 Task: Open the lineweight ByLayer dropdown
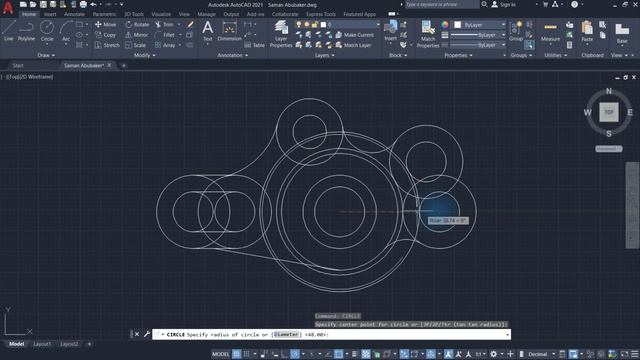pyautogui.click(x=478, y=35)
